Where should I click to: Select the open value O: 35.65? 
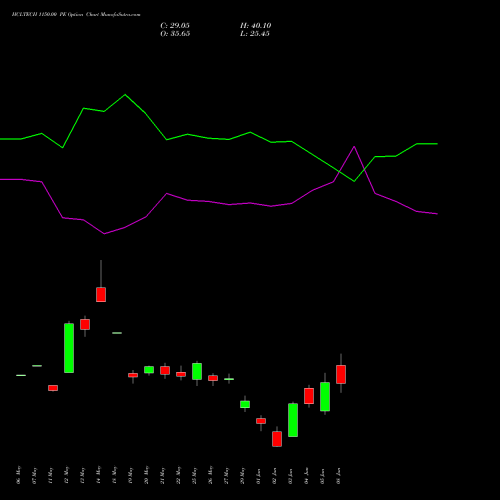coord(175,34)
